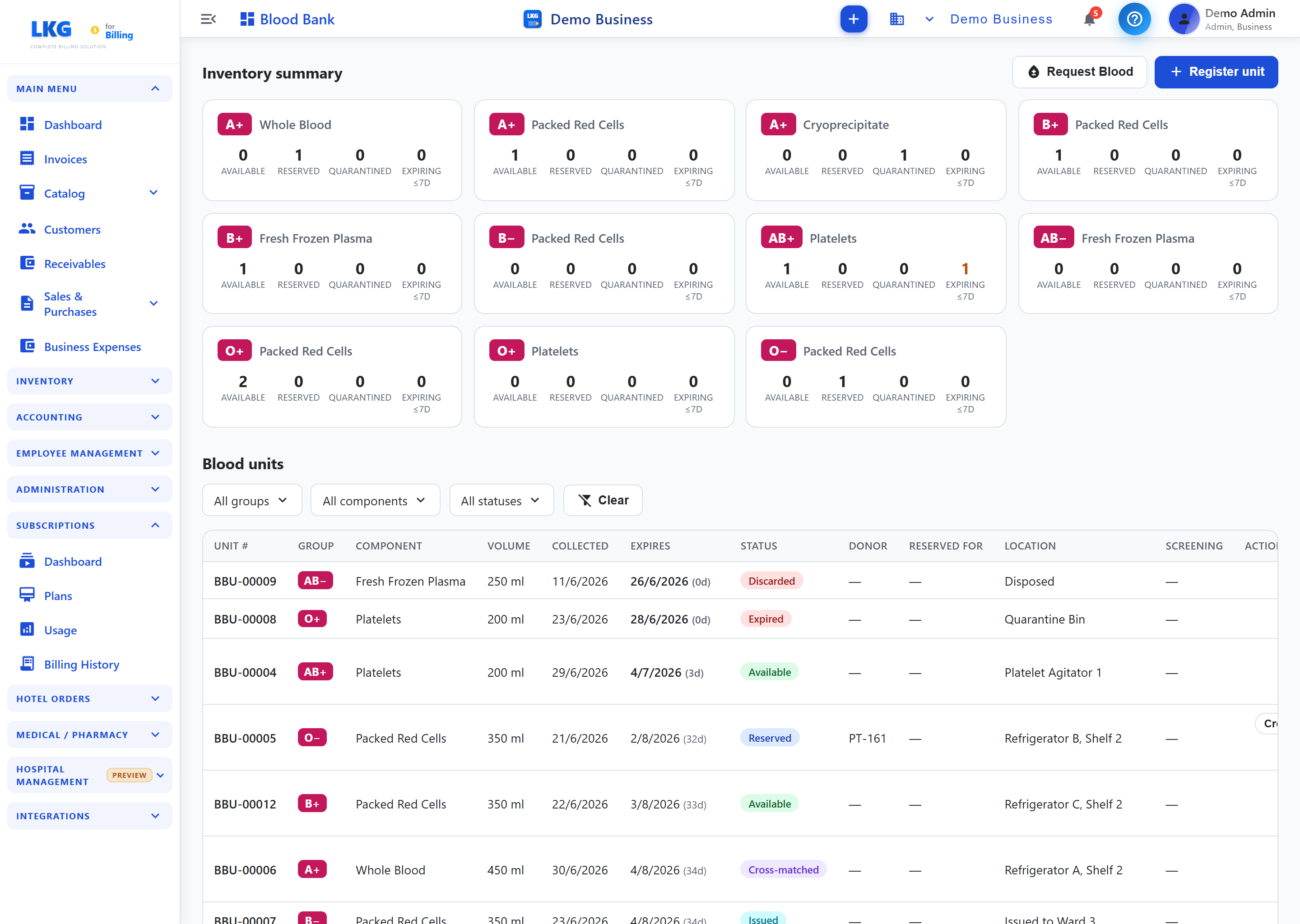This screenshot has width=1300, height=924.
Task: Click the Register unit button
Action: [1216, 72]
